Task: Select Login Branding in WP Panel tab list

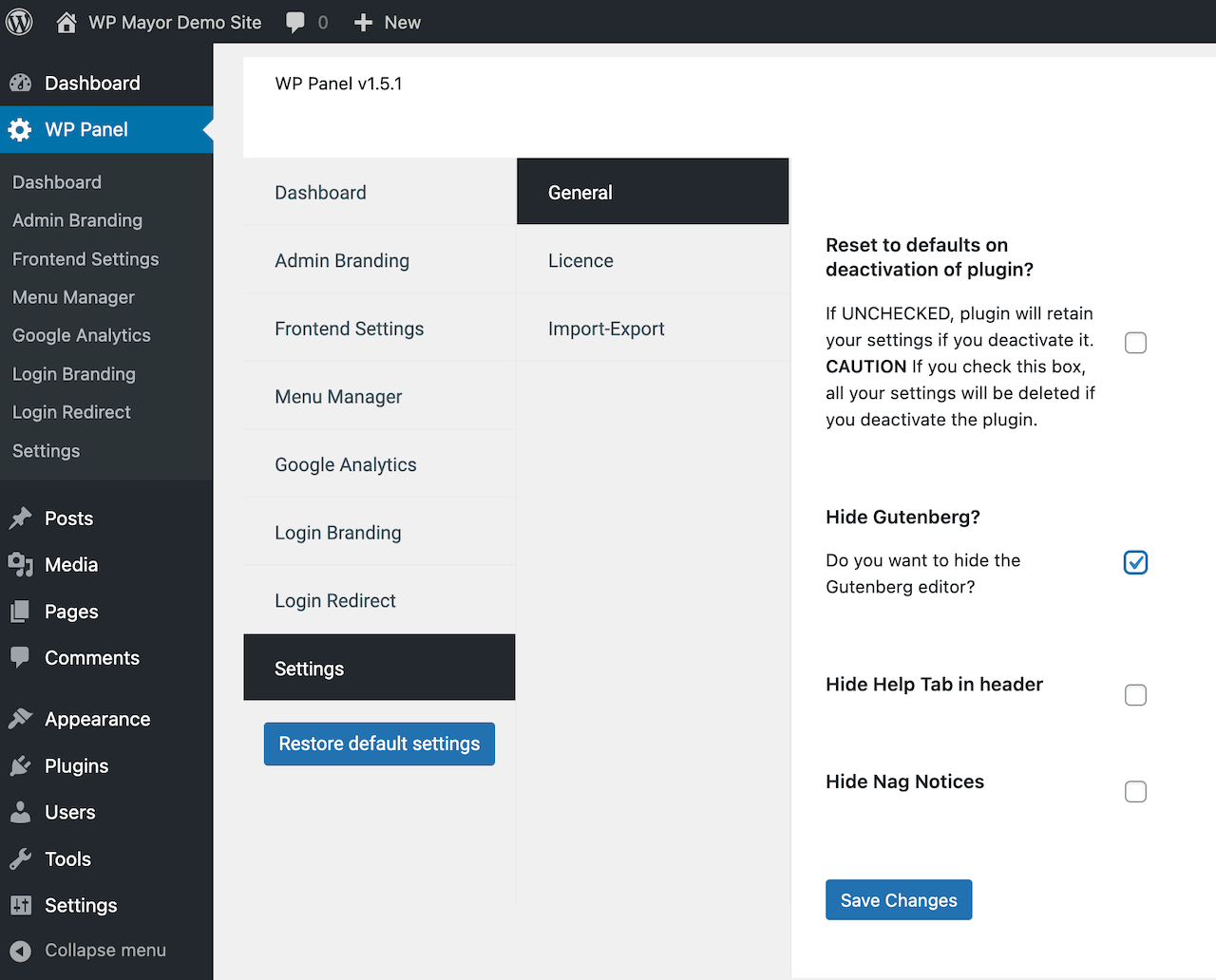Action: (379, 533)
